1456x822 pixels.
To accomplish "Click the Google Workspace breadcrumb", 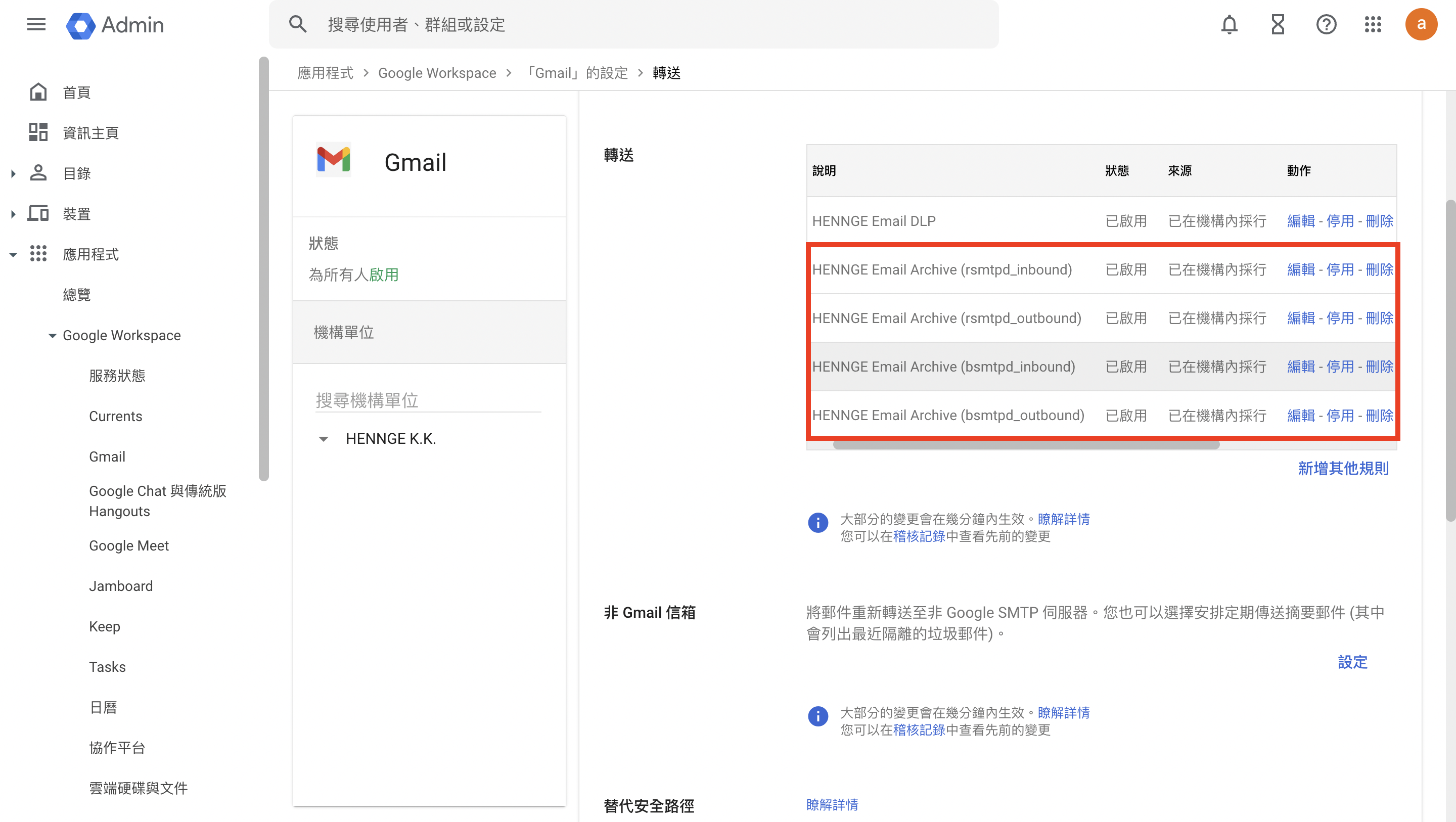I will point(437,73).
